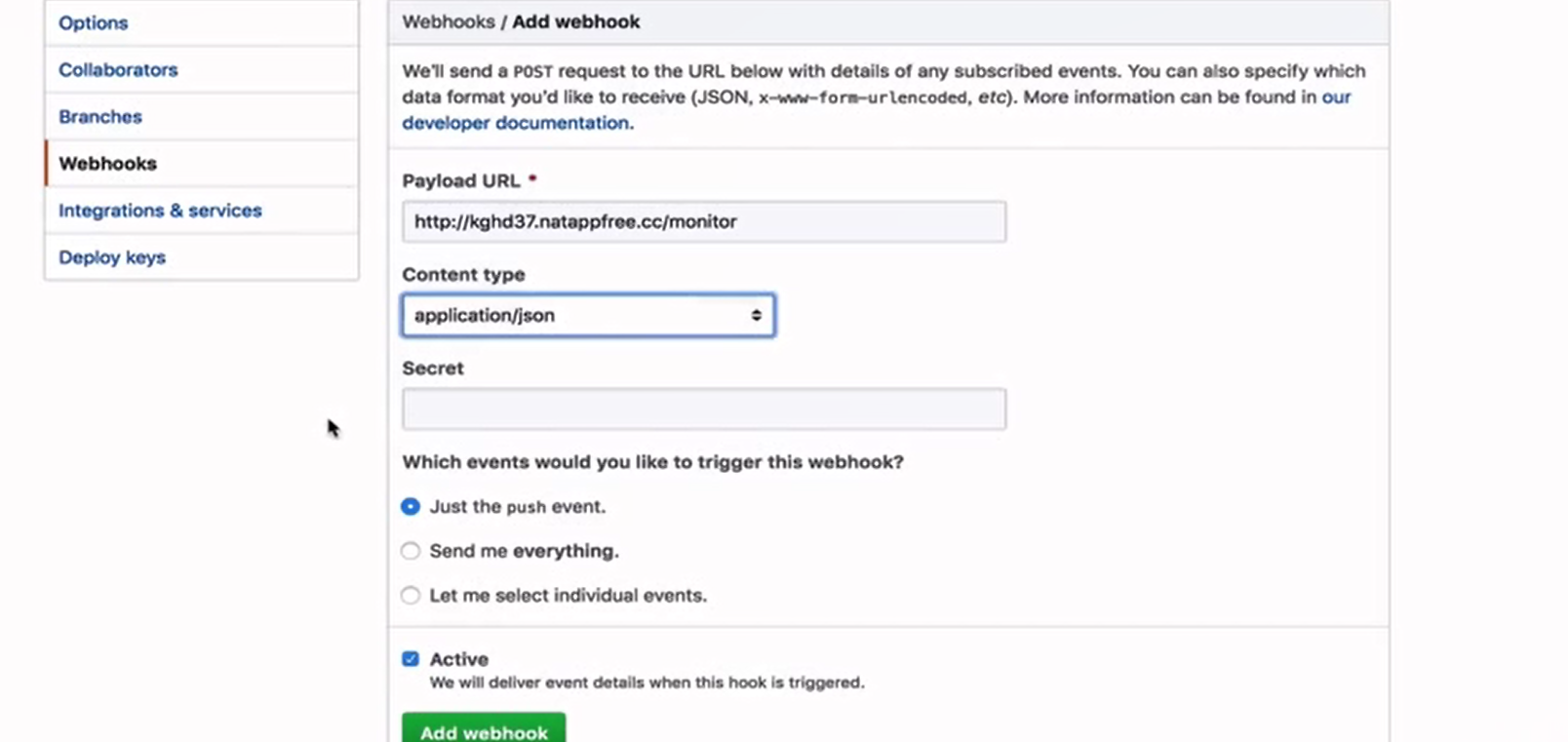This screenshot has width=1568, height=742.
Task: Open the Content type dropdown
Action: click(x=588, y=315)
